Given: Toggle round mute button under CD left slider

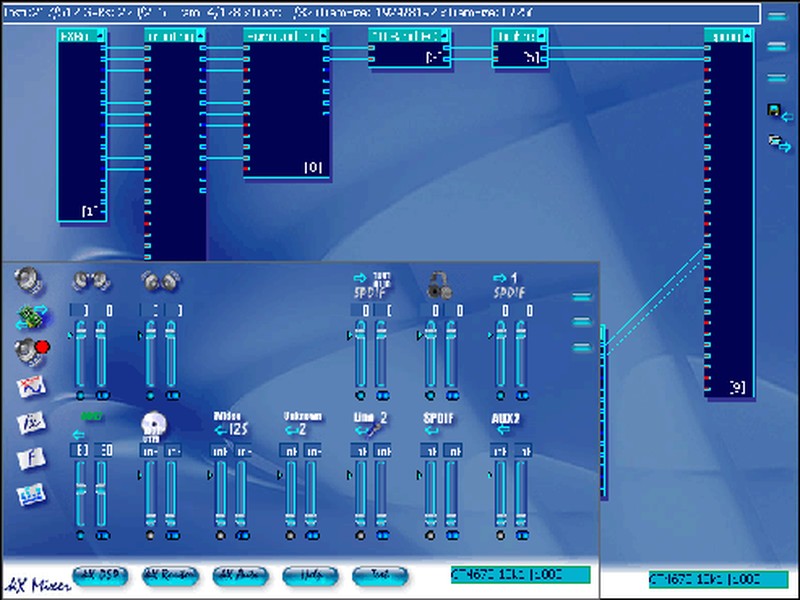Looking at the screenshot, I should coord(149,535).
